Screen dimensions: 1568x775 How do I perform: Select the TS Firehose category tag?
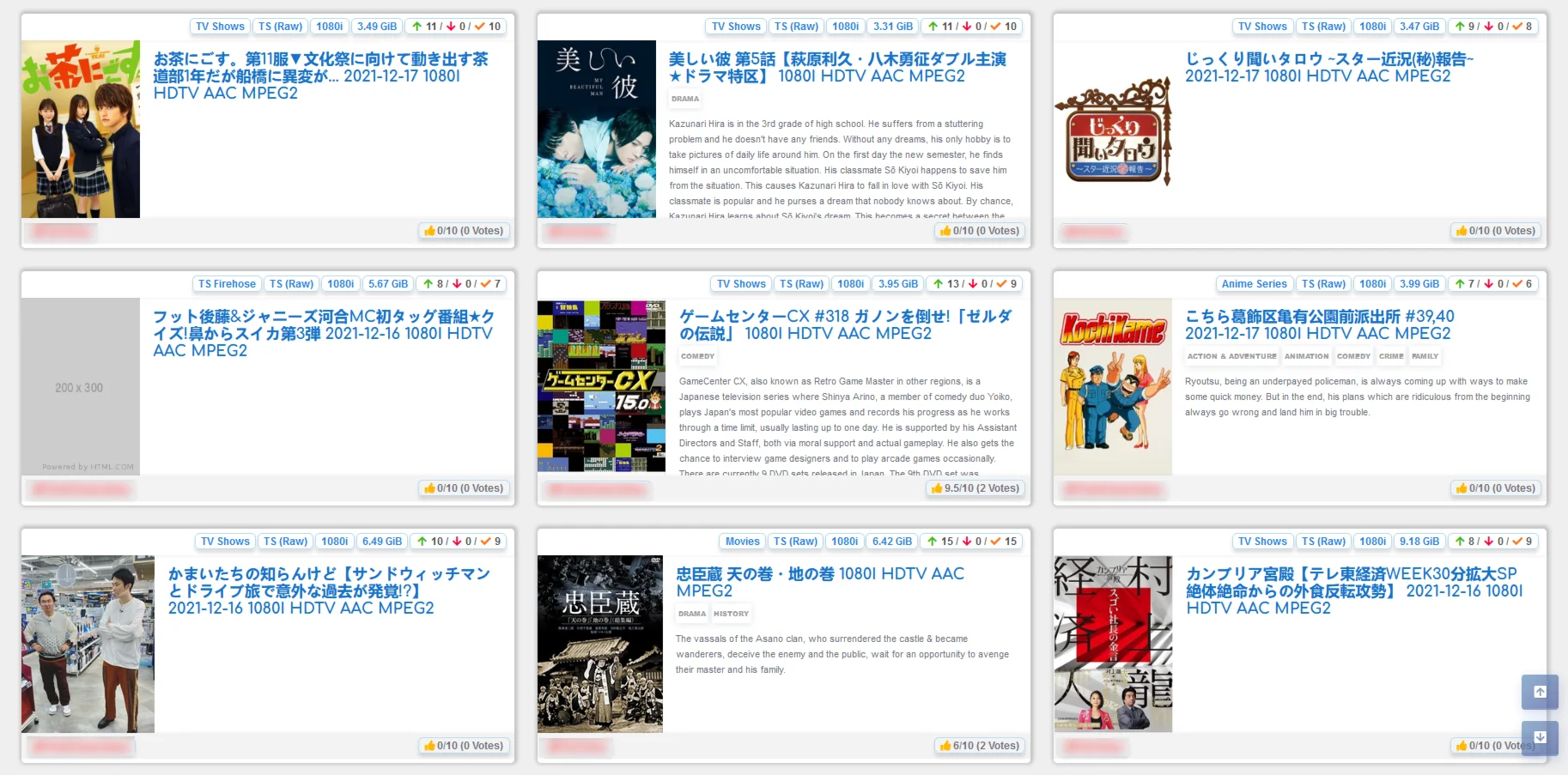click(x=227, y=284)
